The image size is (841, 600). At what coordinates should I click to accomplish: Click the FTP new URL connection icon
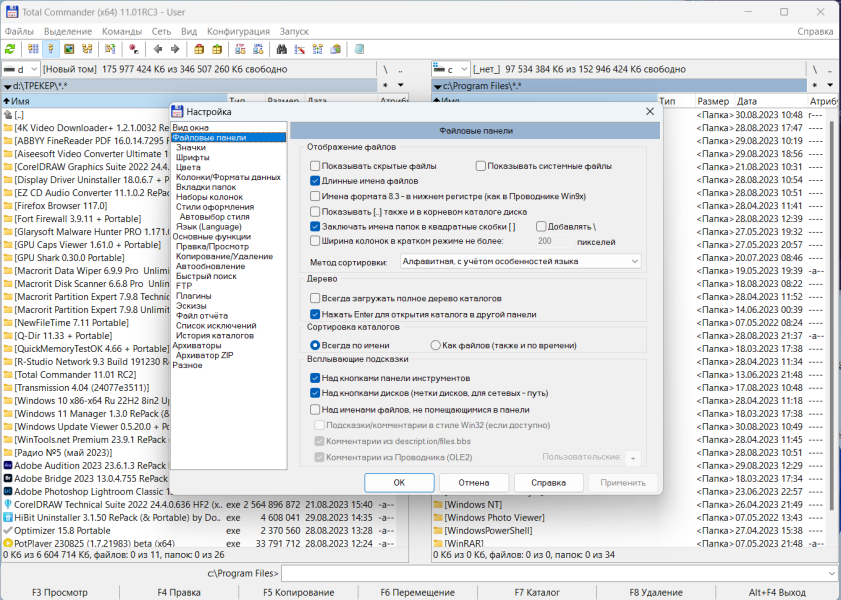click(x=258, y=49)
